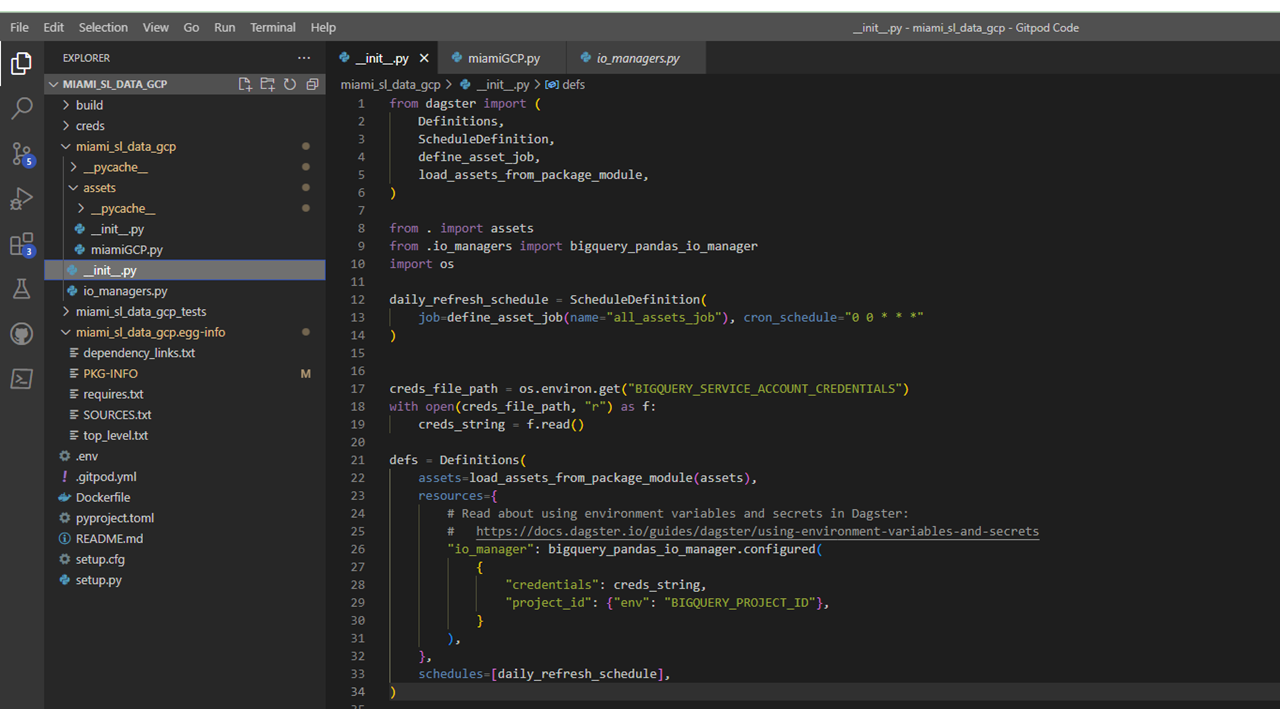
Task: Open io_managers.py in the file tree
Action: tap(185, 291)
